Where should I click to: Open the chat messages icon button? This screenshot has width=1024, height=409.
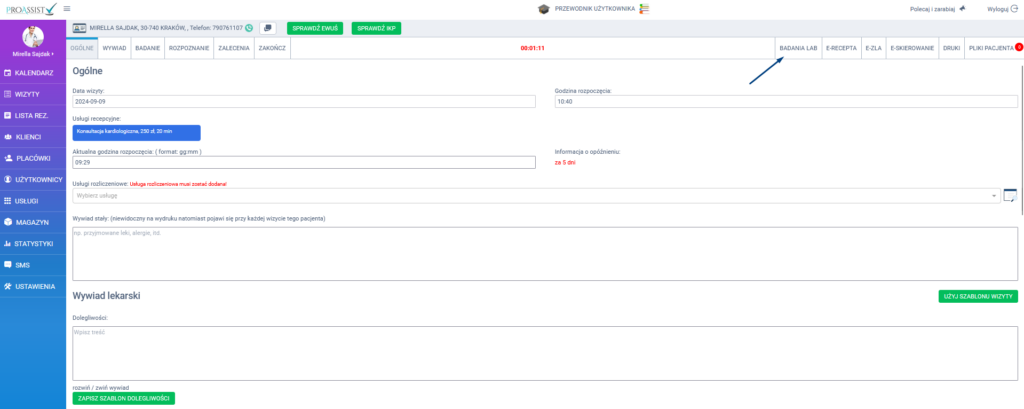tap(268, 28)
